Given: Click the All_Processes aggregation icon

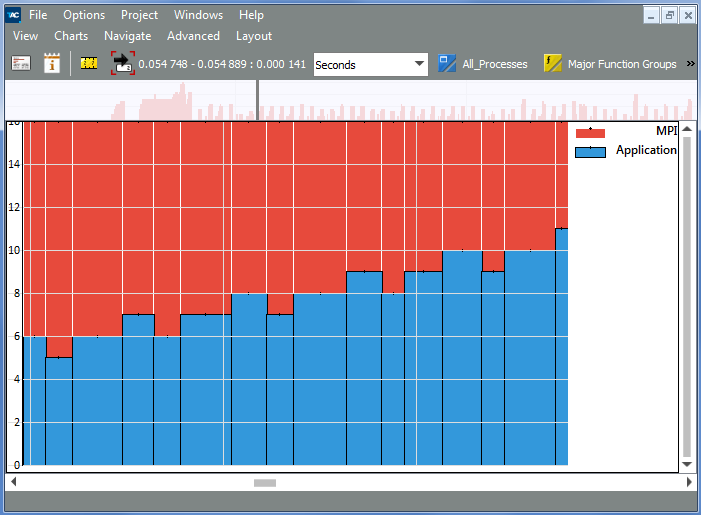Looking at the screenshot, I should tap(447, 64).
